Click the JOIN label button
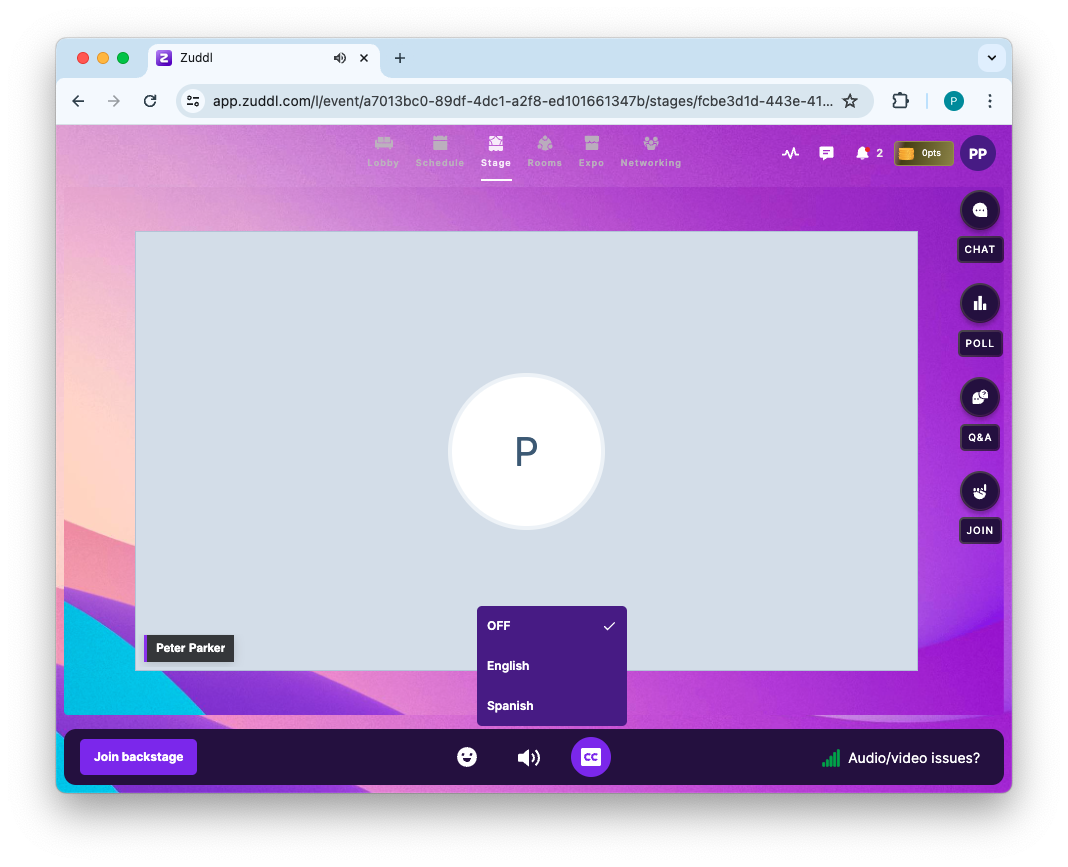Screen dimensions: 1068x867 tap(979, 531)
